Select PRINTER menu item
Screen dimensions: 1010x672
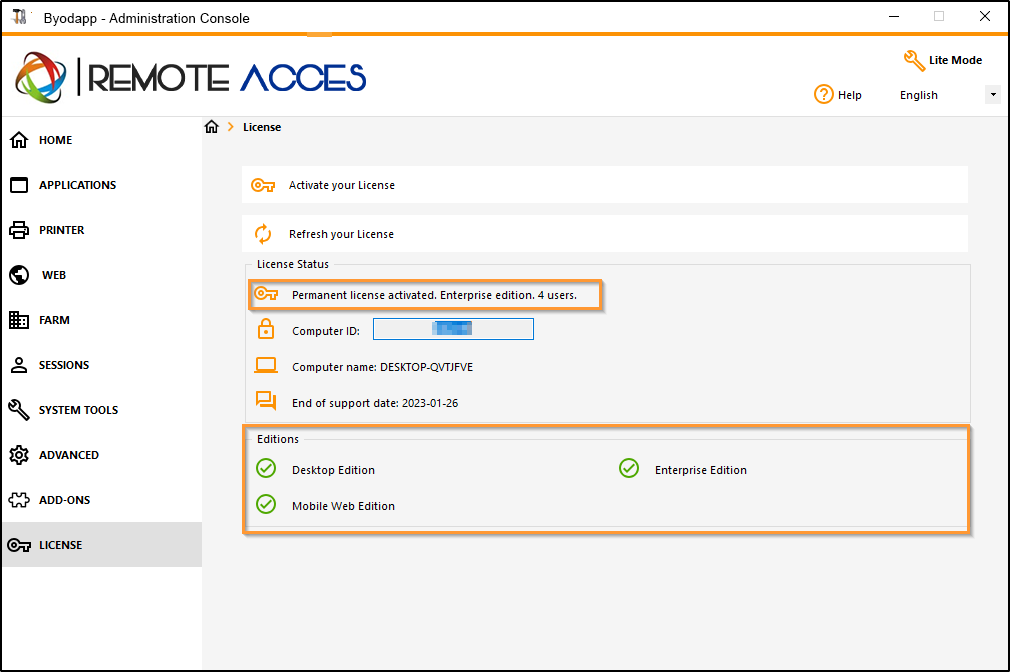102,230
